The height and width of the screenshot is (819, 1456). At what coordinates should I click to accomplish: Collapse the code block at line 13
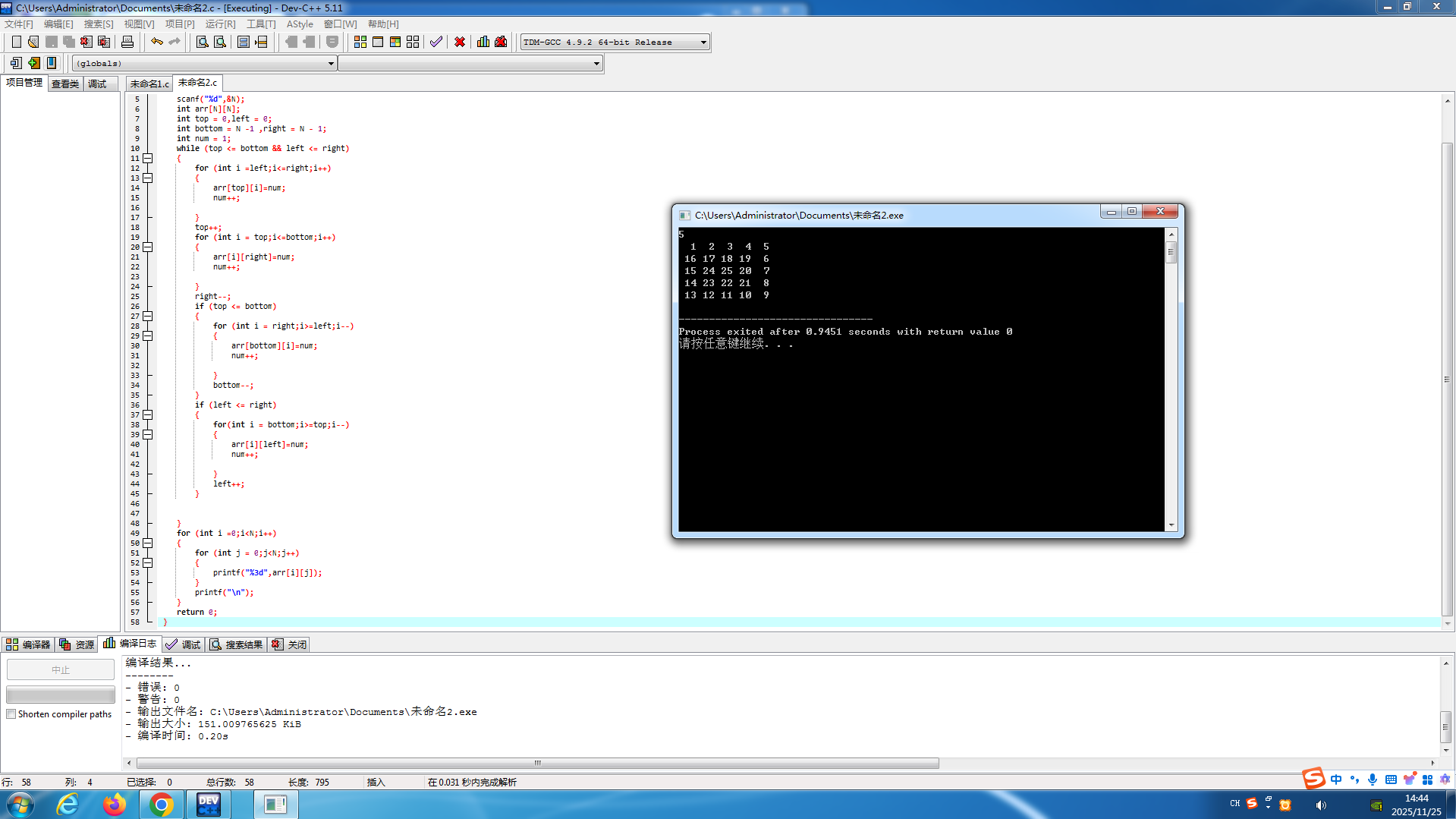click(x=148, y=178)
